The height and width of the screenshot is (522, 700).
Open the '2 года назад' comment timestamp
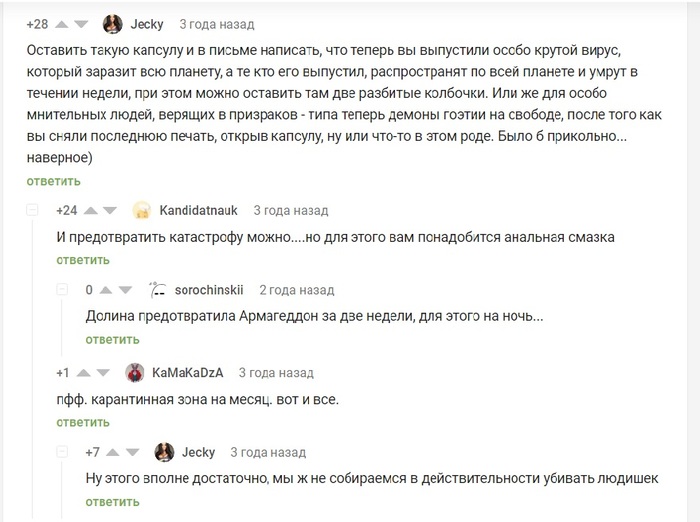pos(296,290)
